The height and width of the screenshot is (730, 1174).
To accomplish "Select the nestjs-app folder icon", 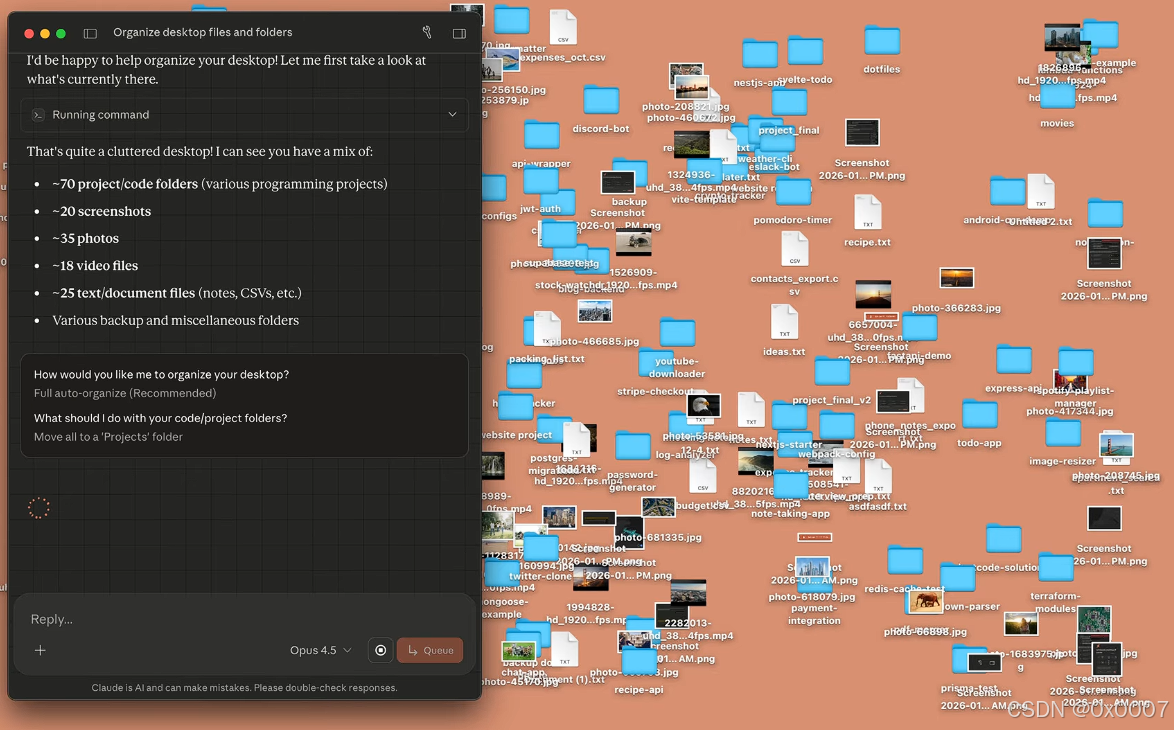I will pyautogui.click(x=760, y=55).
